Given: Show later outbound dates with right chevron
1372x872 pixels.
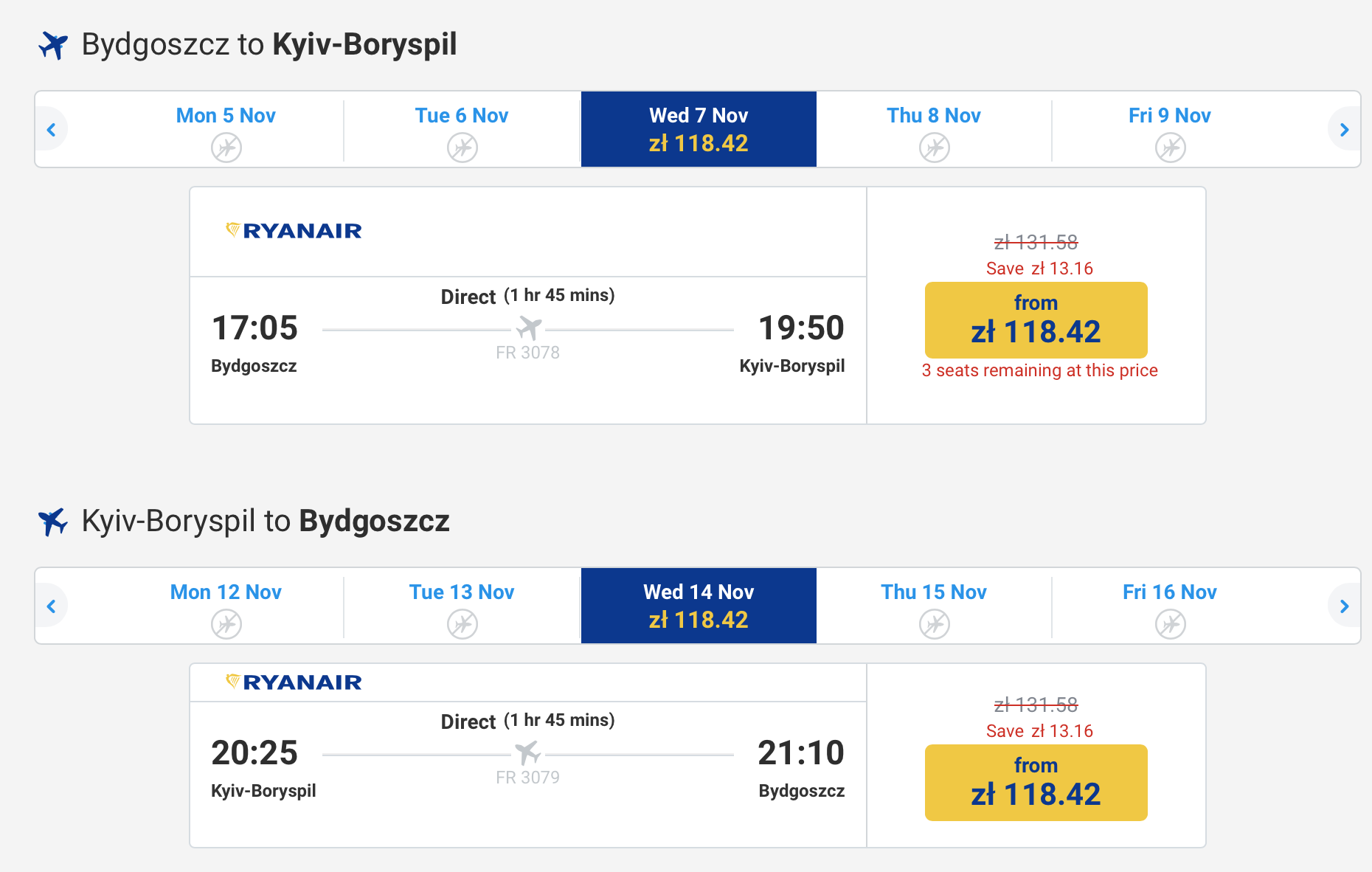Looking at the screenshot, I should click(x=1344, y=130).
